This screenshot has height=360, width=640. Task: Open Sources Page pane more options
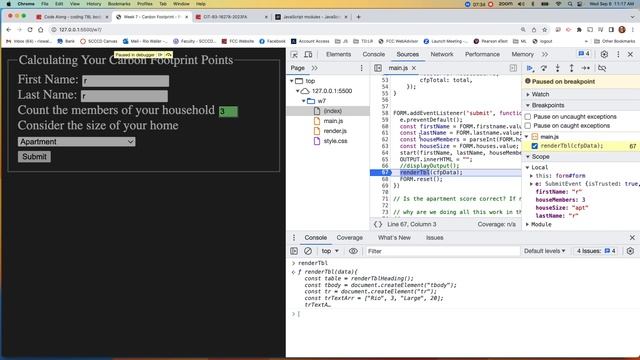pyautogui.click(x=361, y=68)
